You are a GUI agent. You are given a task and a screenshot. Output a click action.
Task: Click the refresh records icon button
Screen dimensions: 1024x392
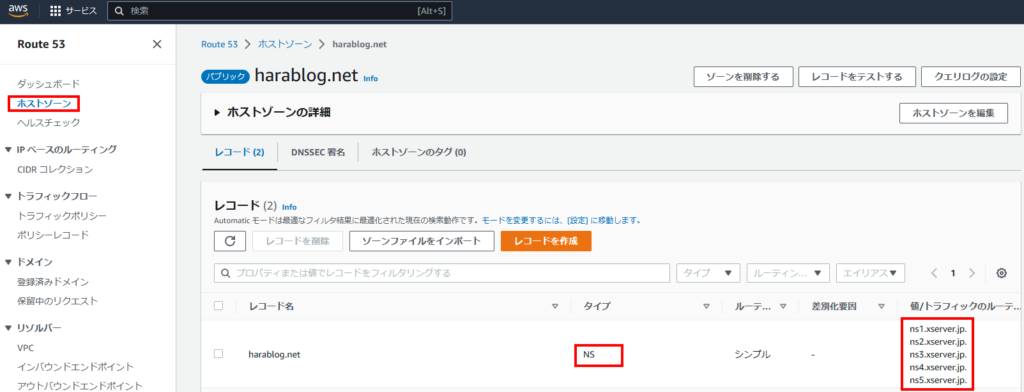pos(230,240)
